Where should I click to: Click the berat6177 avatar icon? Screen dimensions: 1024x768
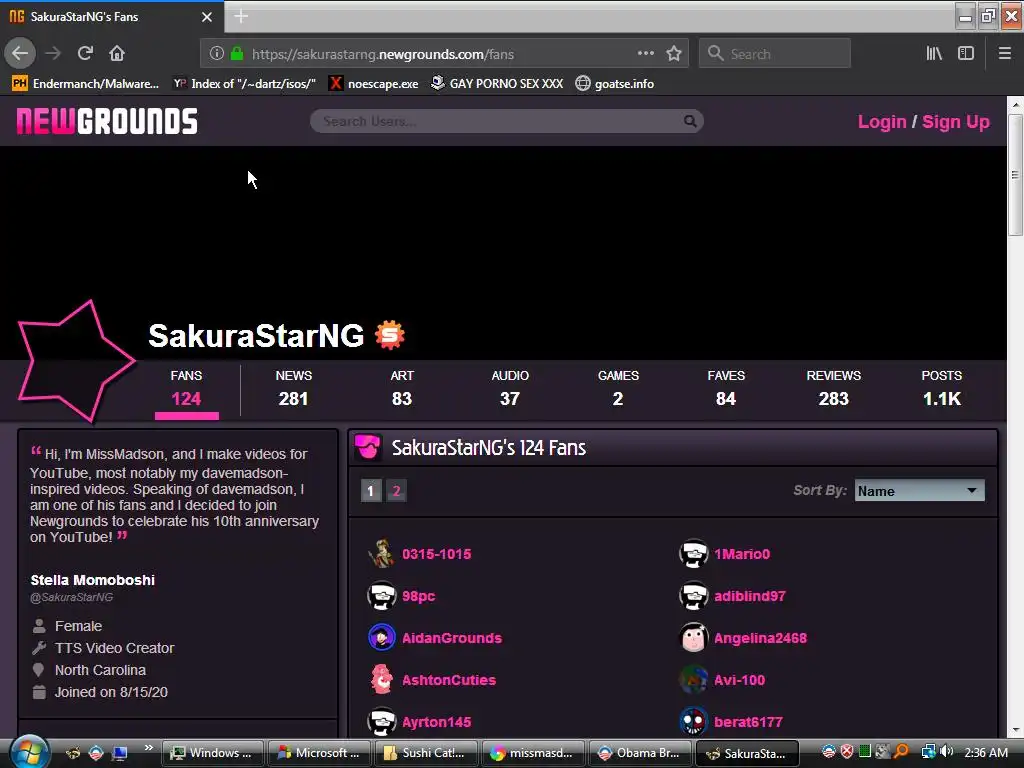[694, 722]
